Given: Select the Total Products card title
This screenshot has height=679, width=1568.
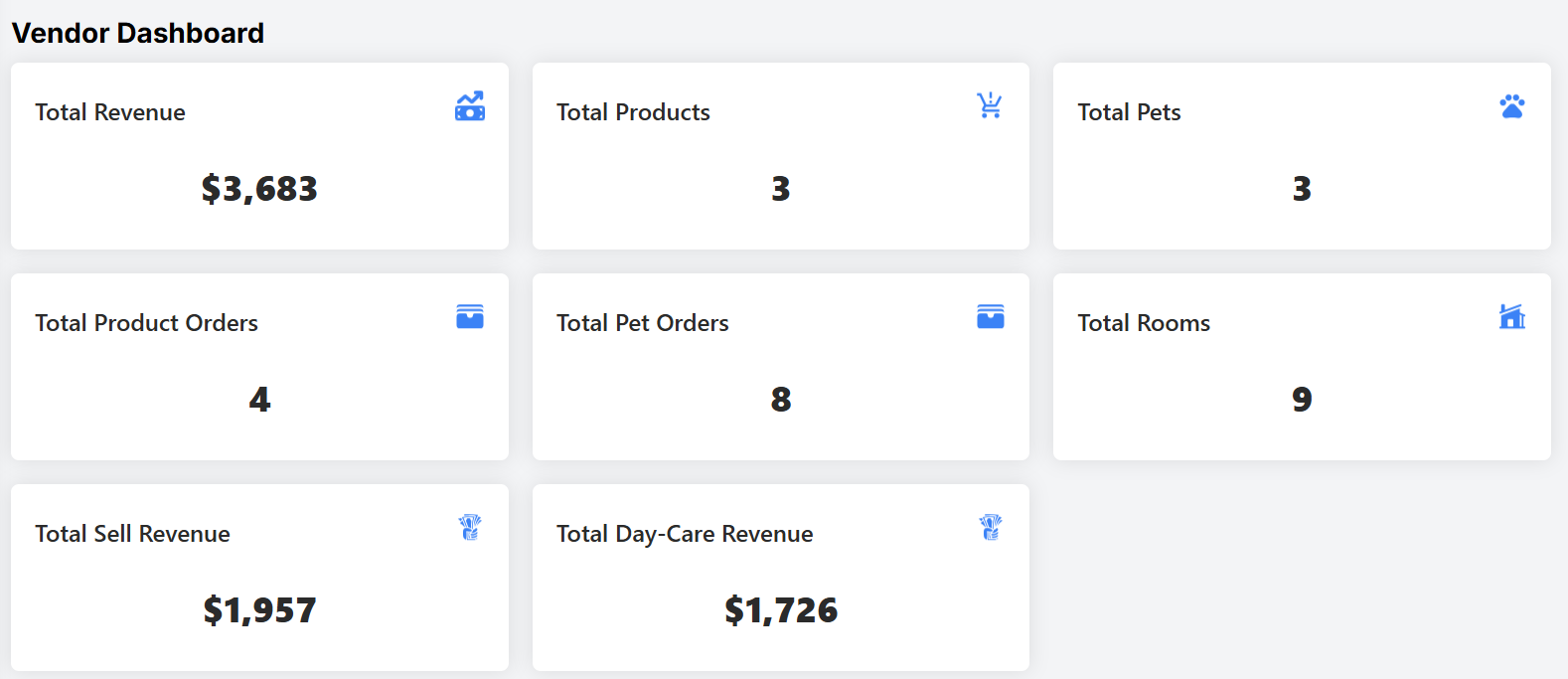Looking at the screenshot, I should pyautogui.click(x=633, y=112).
